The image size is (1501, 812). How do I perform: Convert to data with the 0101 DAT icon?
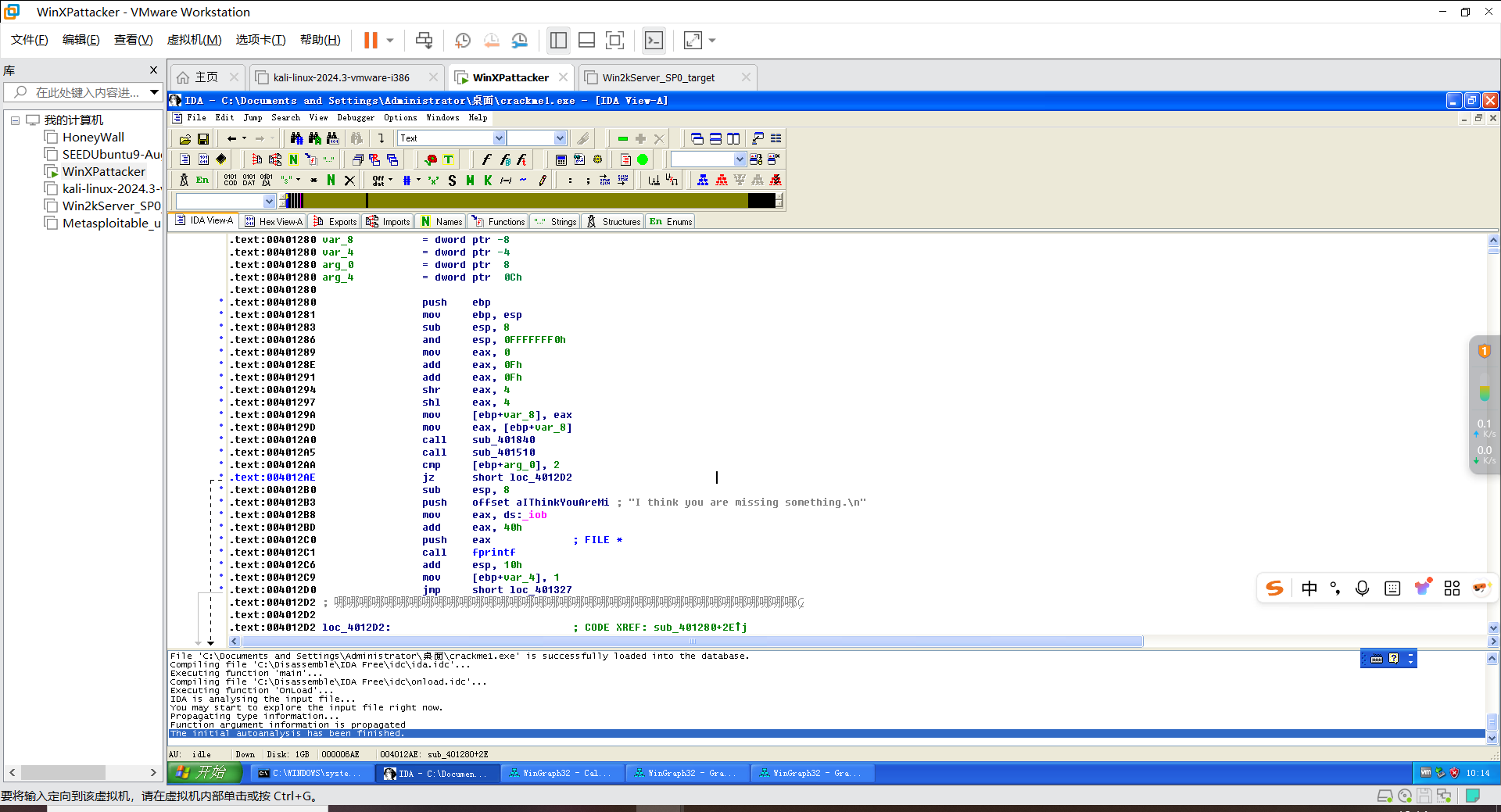click(x=249, y=181)
